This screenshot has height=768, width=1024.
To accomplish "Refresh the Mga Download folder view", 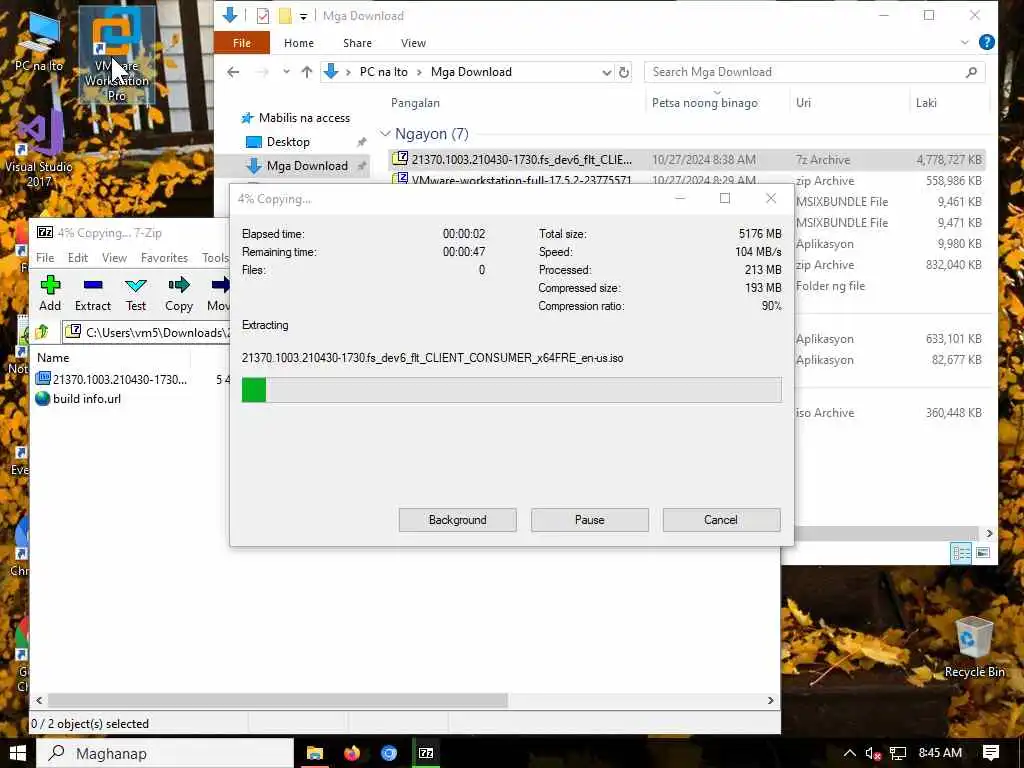I will click(624, 72).
